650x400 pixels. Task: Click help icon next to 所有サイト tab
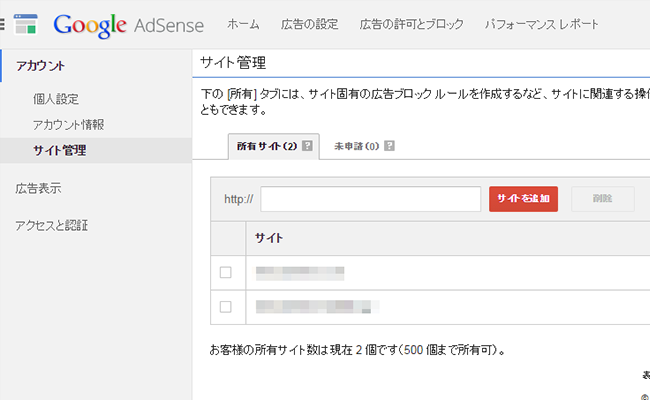pos(307,146)
